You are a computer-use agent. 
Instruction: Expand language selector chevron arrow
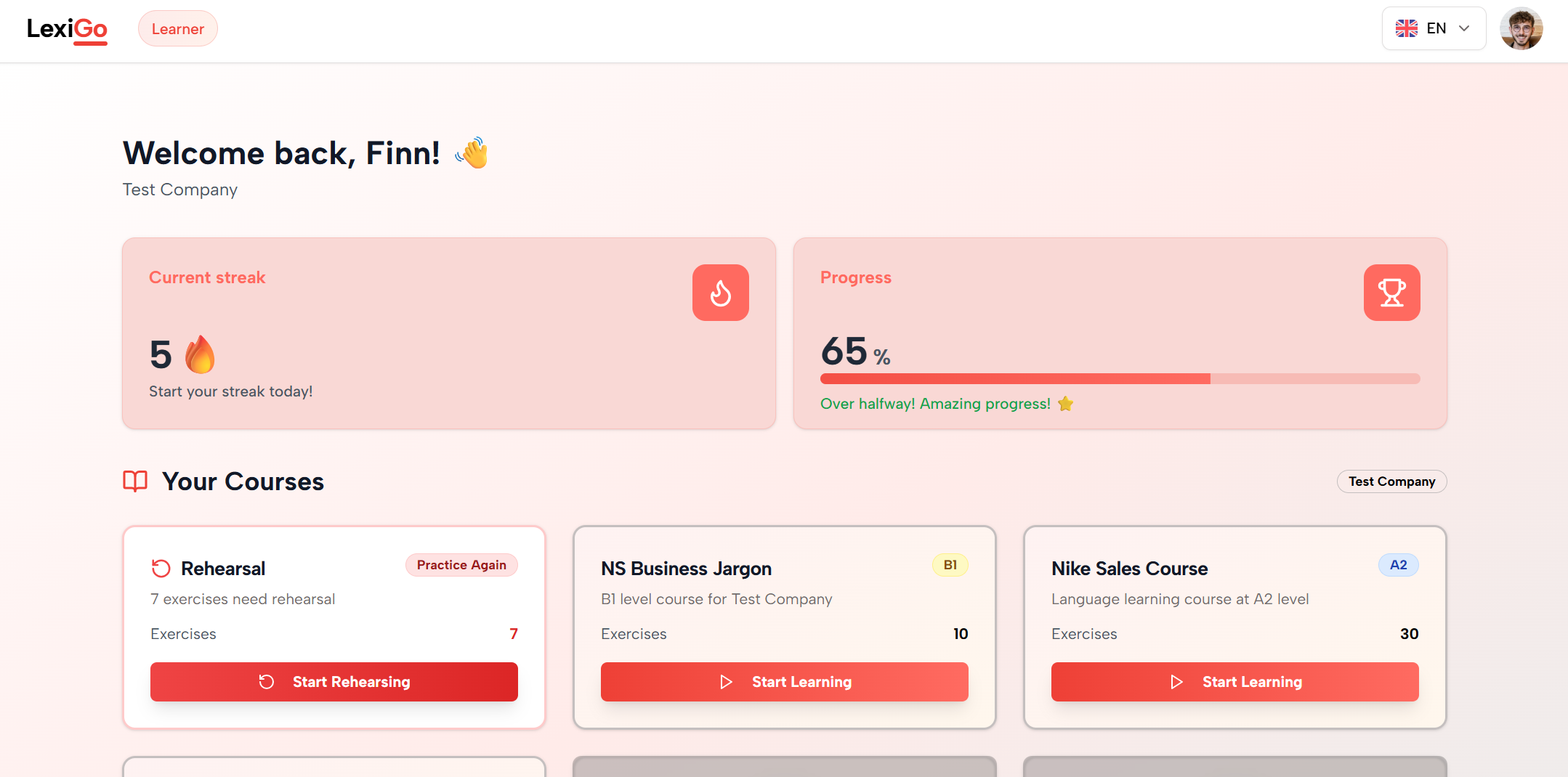1465,28
